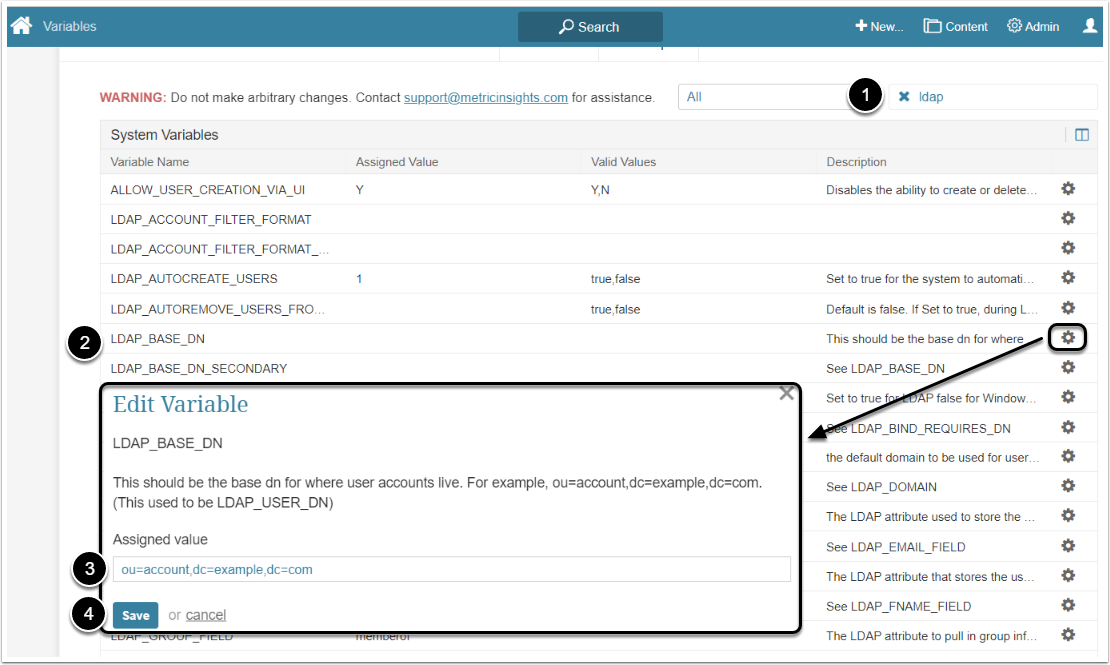
Task: Select LDAP_BASE_DN_SECONDARY variable name
Action: 199,369
